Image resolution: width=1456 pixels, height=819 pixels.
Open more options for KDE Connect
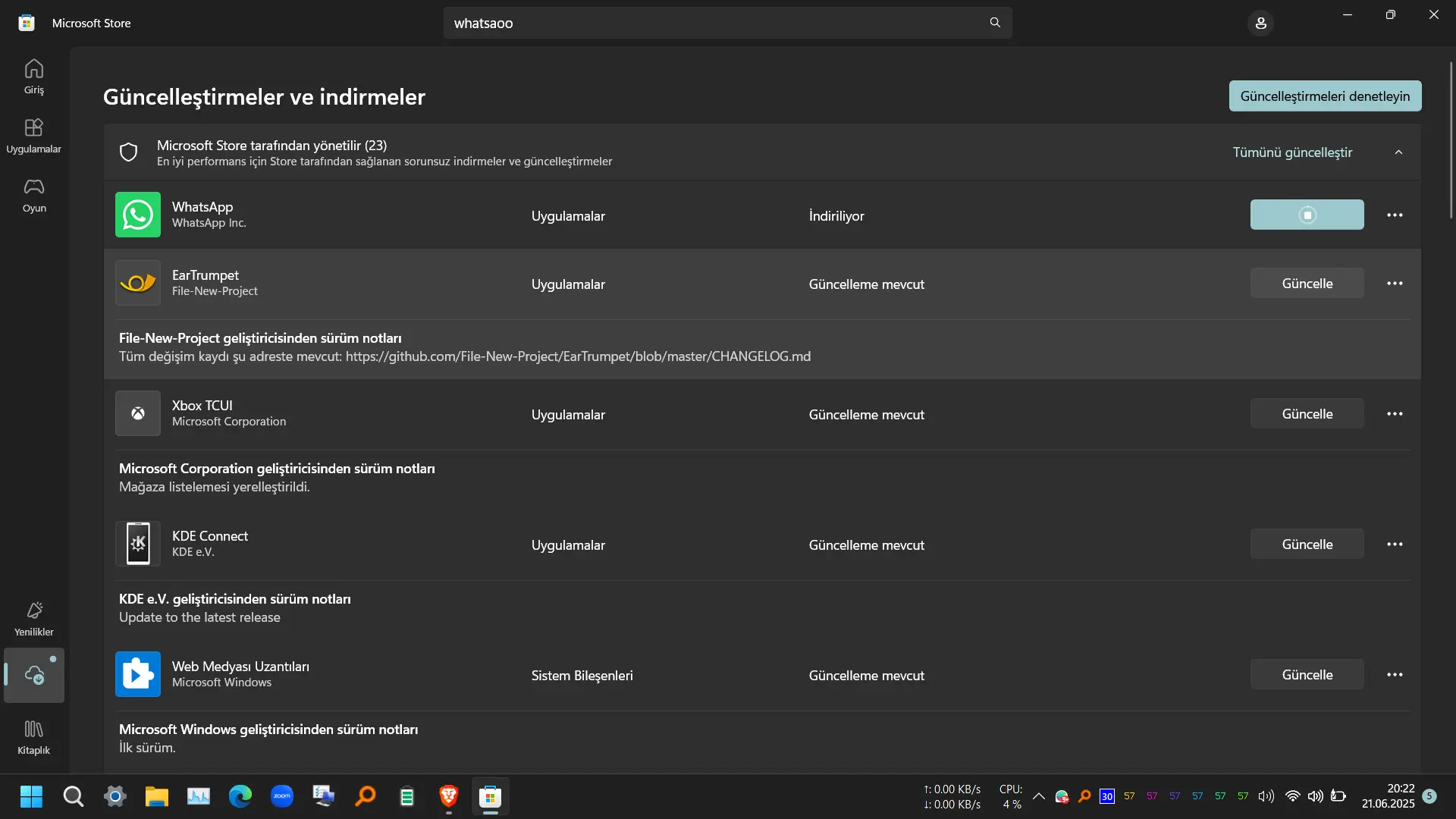point(1395,544)
